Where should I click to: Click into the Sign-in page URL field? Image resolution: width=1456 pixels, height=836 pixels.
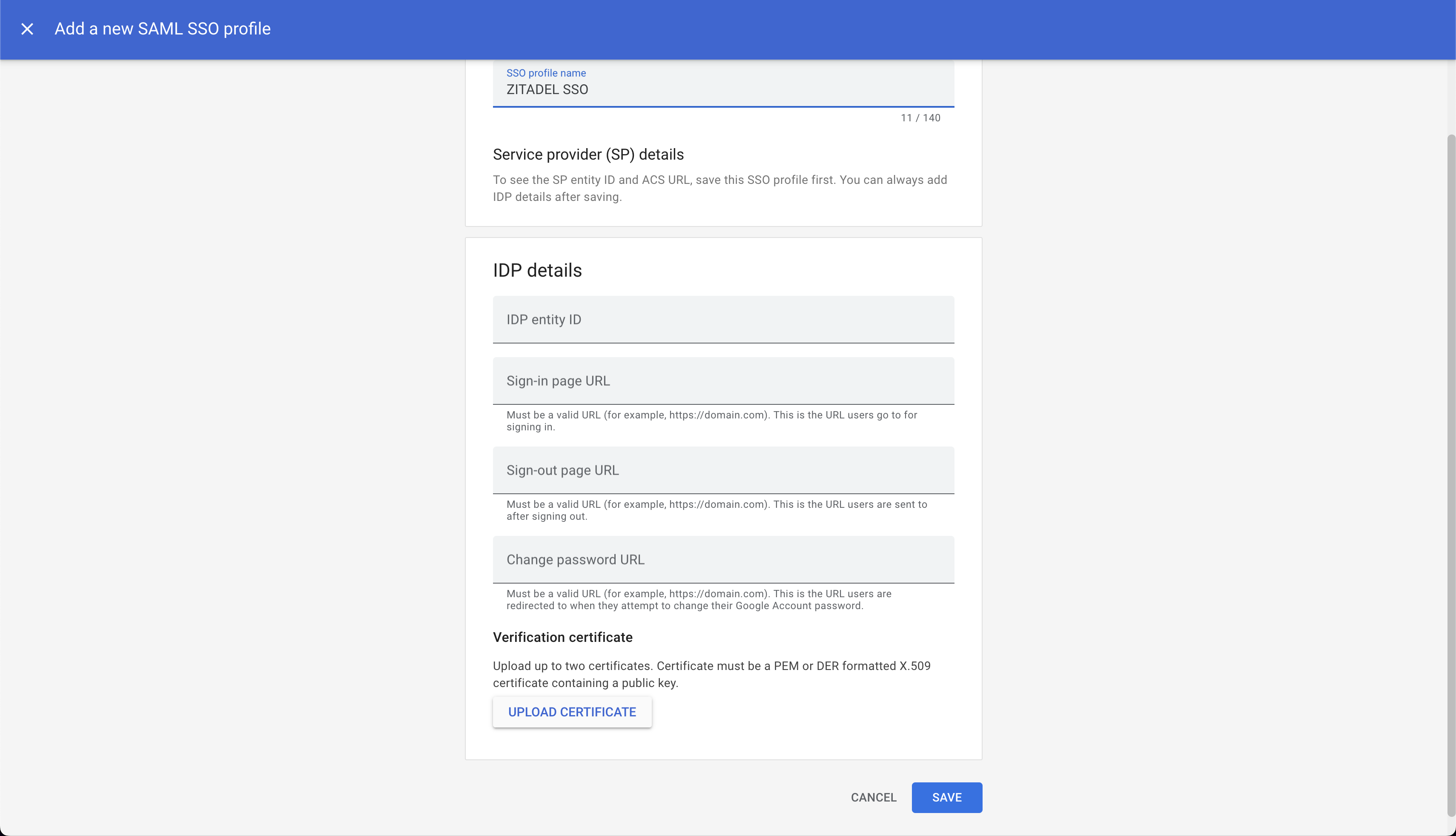click(723, 381)
